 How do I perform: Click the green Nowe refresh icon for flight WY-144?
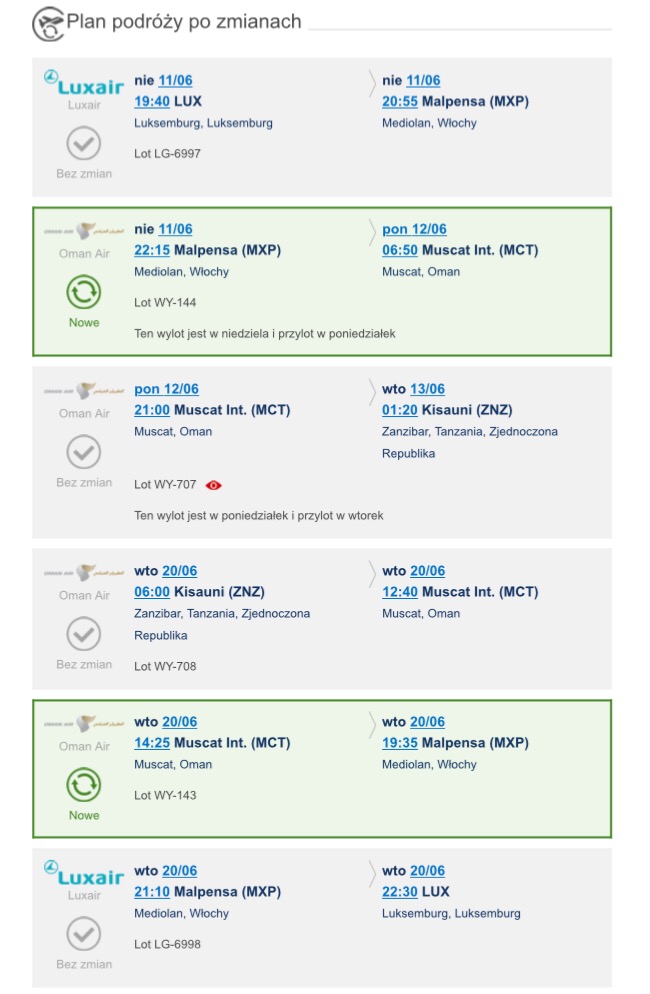click(84, 292)
